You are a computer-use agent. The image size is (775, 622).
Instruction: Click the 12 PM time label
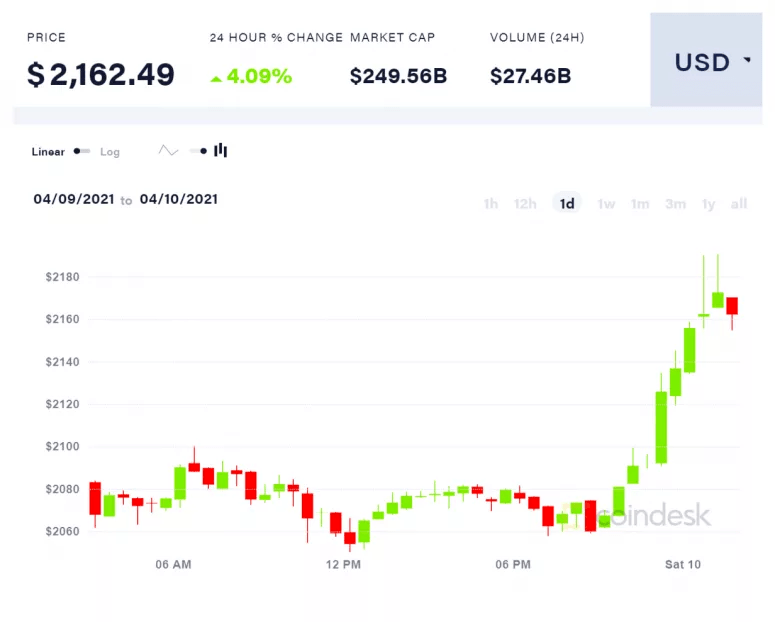(344, 564)
